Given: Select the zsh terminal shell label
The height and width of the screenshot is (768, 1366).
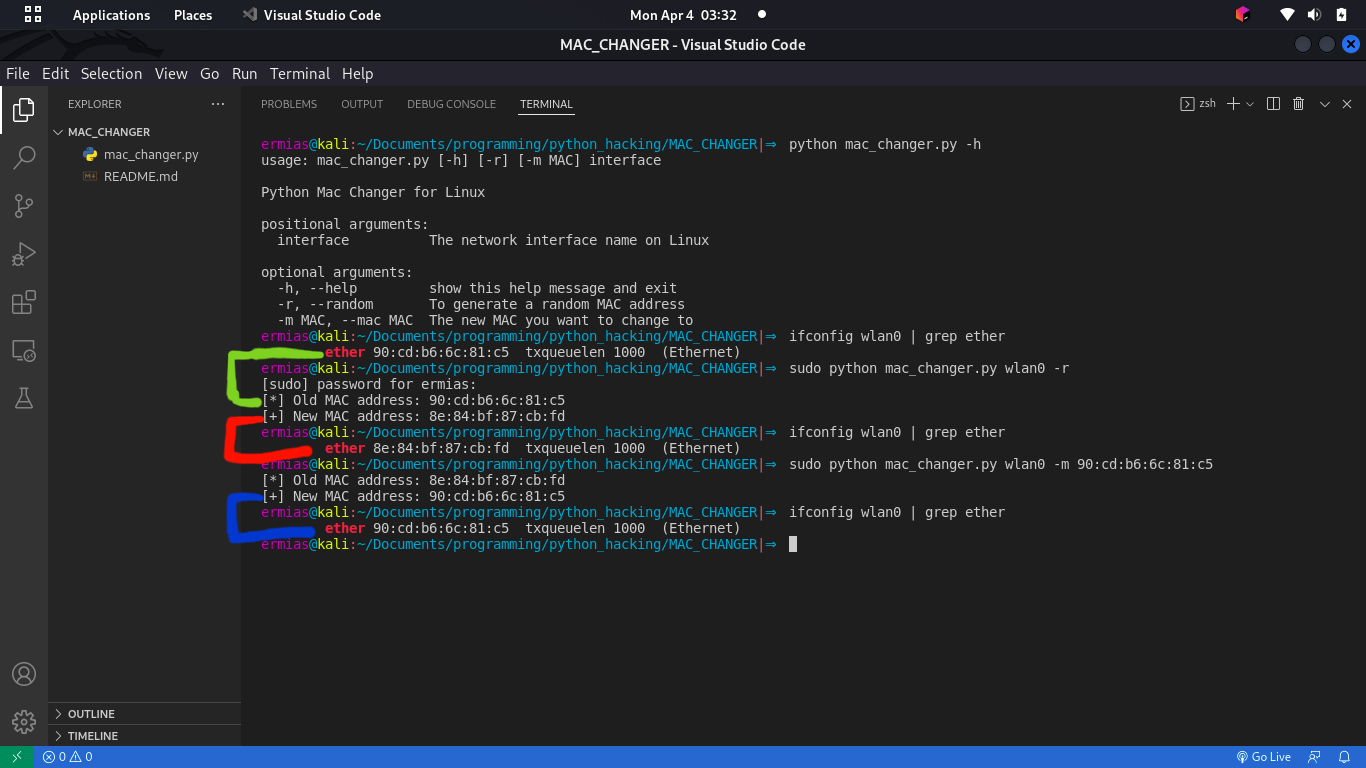Looking at the screenshot, I should tap(1198, 104).
